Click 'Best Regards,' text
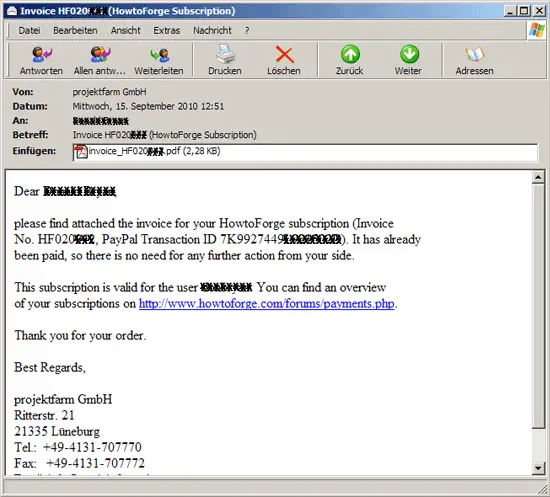The image size is (550, 497). (x=50, y=368)
